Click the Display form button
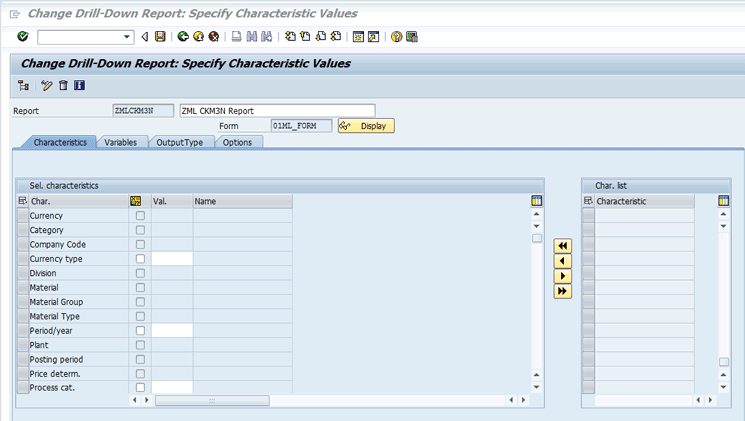The width and height of the screenshot is (745, 421). (x=366, y=126)
